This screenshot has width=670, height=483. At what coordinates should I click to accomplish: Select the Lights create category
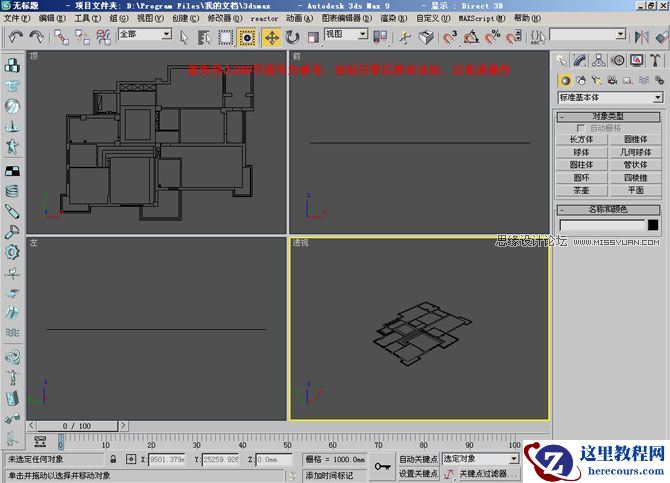point(597,80)
